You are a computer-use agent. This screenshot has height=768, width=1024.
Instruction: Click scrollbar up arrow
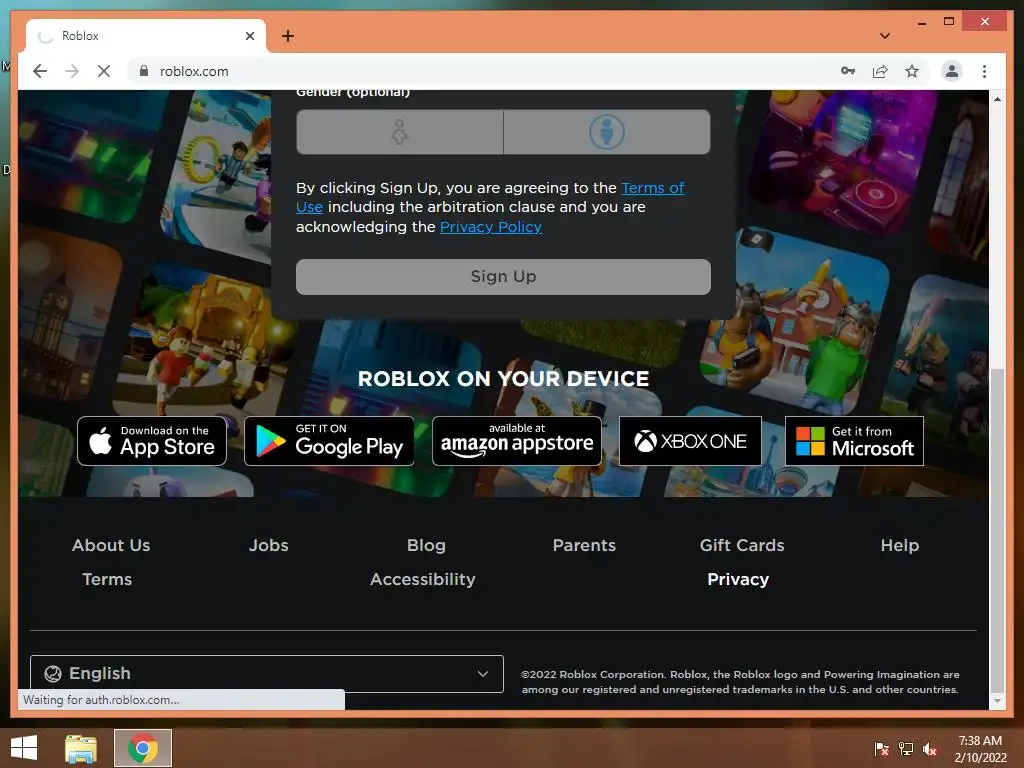pyautogui.click(x=997, y=99)
